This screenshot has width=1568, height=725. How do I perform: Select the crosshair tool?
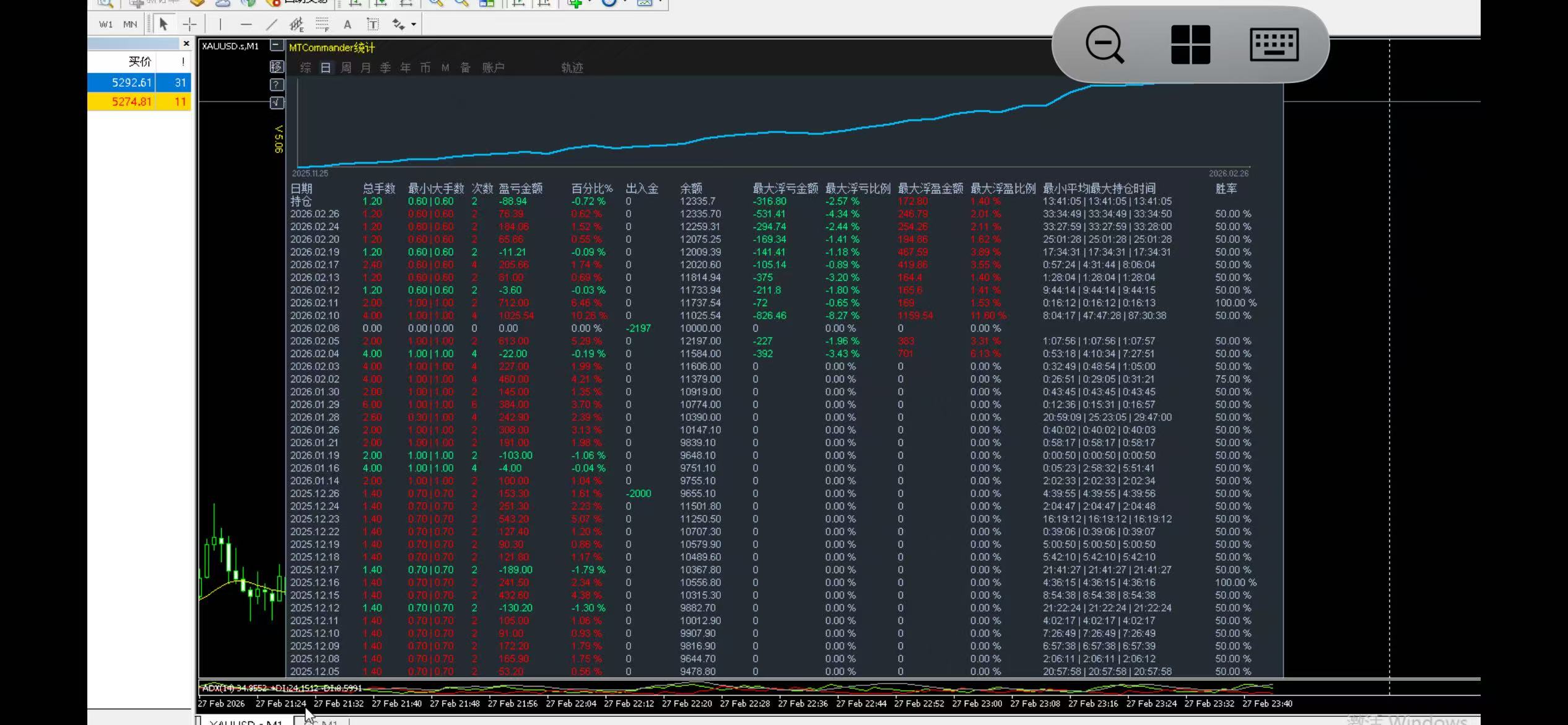click(x=189, y=24)
